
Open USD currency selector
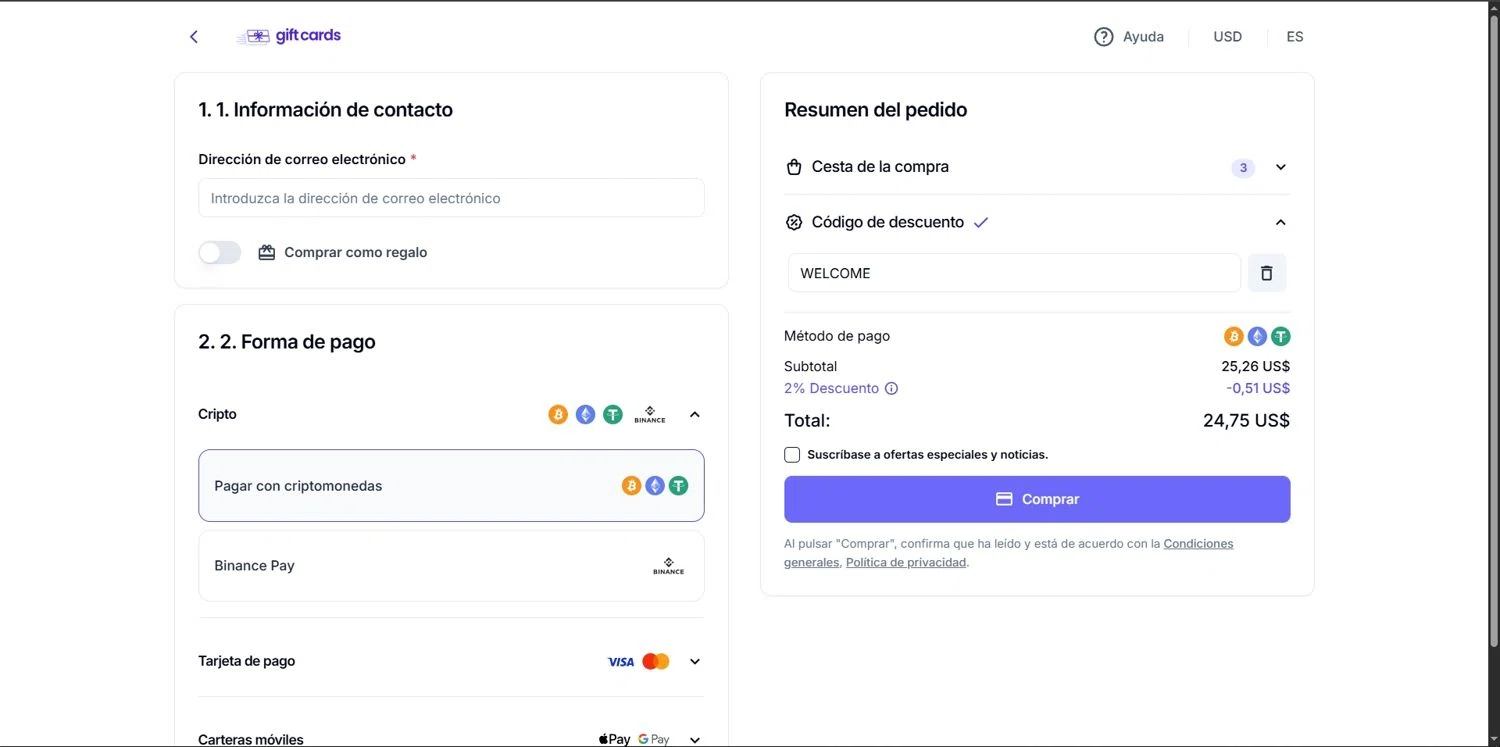click(1227, 37)
